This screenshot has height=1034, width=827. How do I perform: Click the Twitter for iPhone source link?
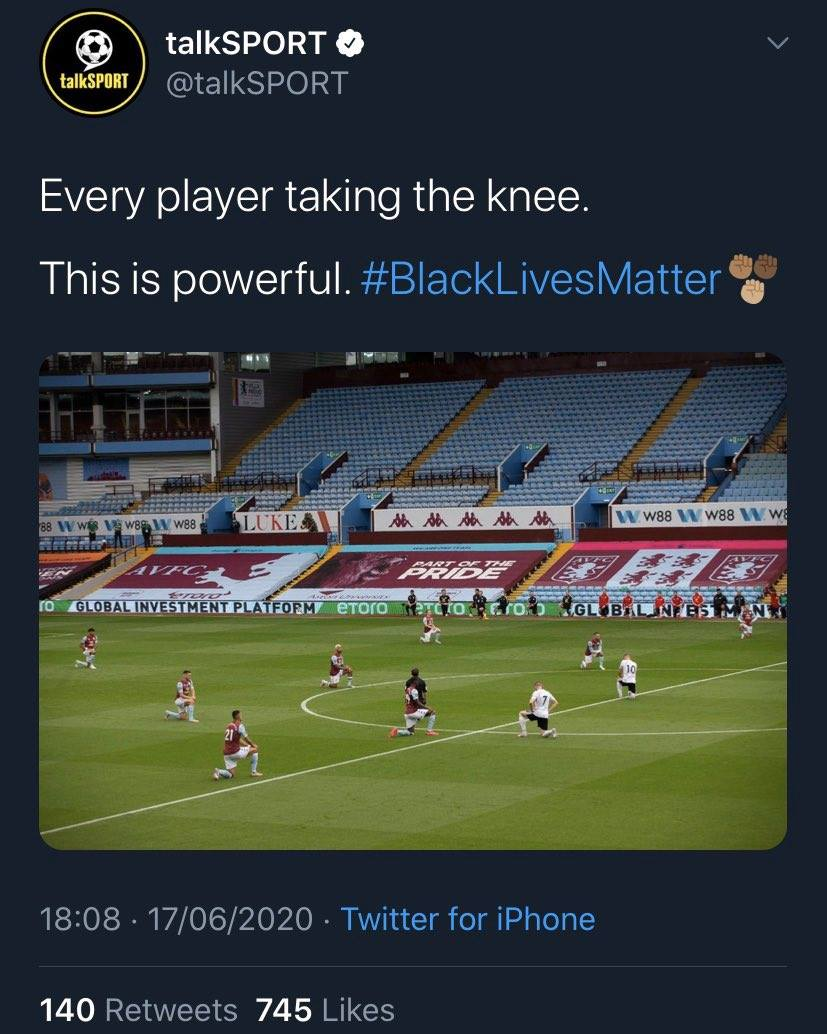click(x=468, y=919)
